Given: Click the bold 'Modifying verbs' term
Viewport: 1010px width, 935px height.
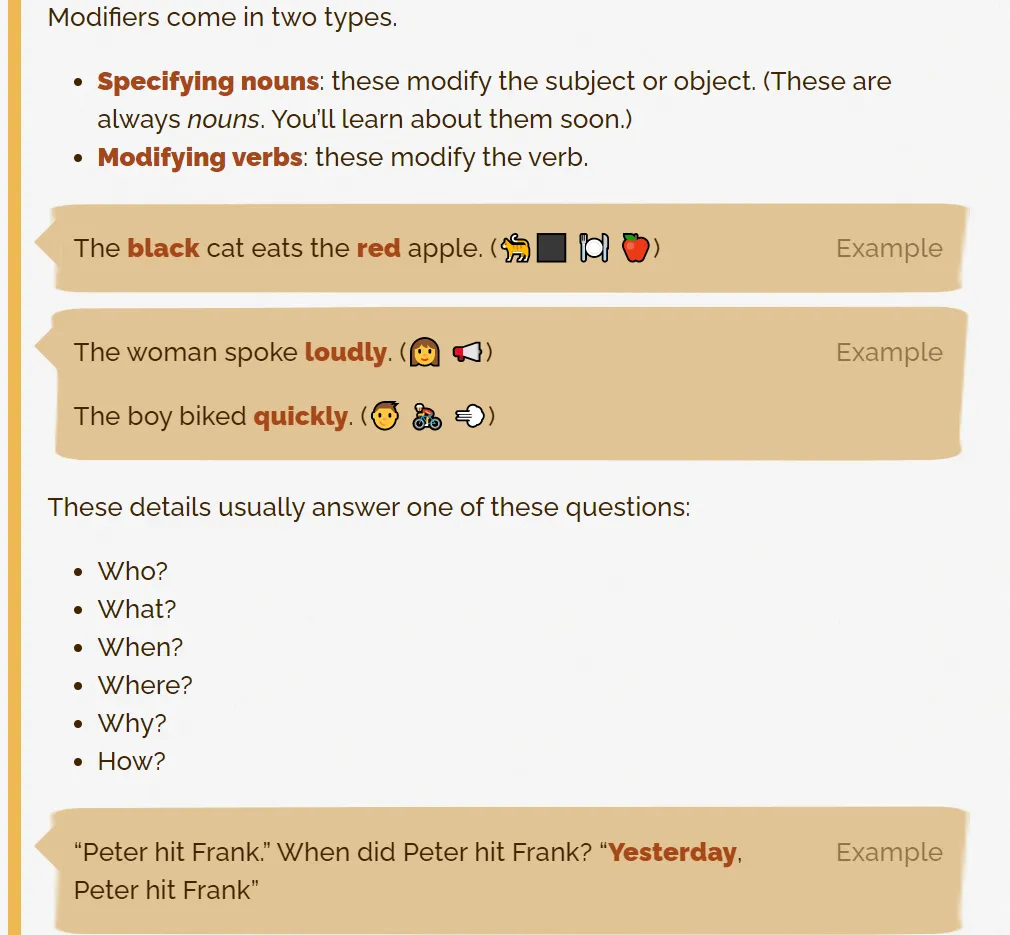Looking at the screenshot, I should tap(200, 158).
